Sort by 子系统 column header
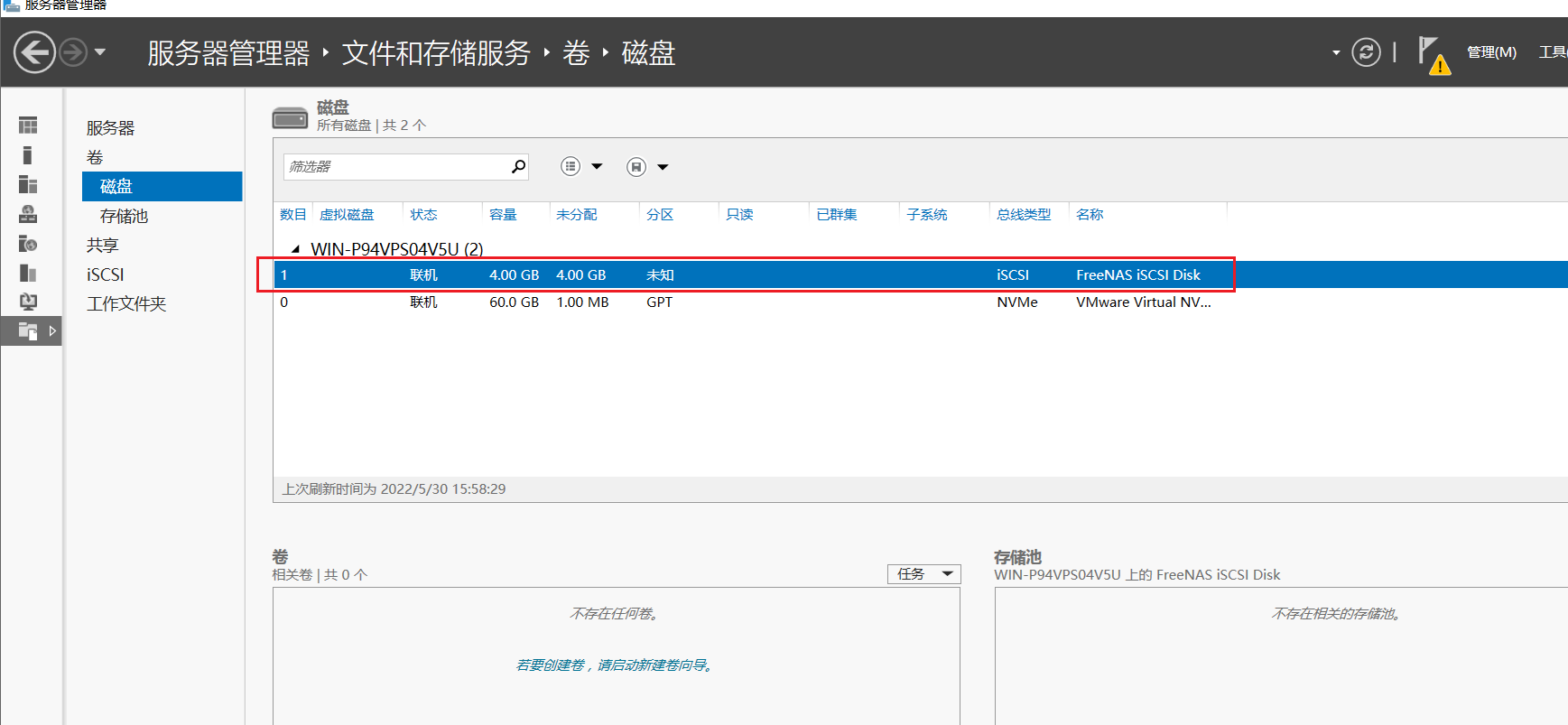 (x=927, y=214)
